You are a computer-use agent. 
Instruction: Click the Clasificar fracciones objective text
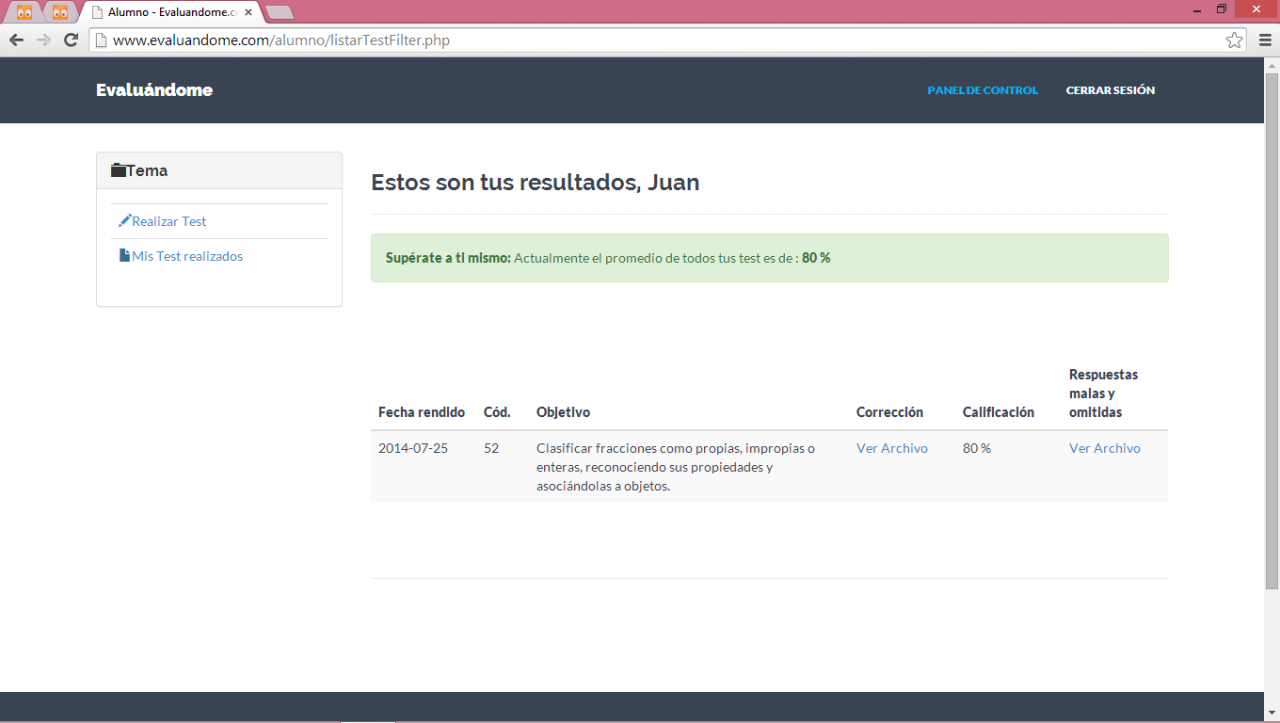point(675,467)
